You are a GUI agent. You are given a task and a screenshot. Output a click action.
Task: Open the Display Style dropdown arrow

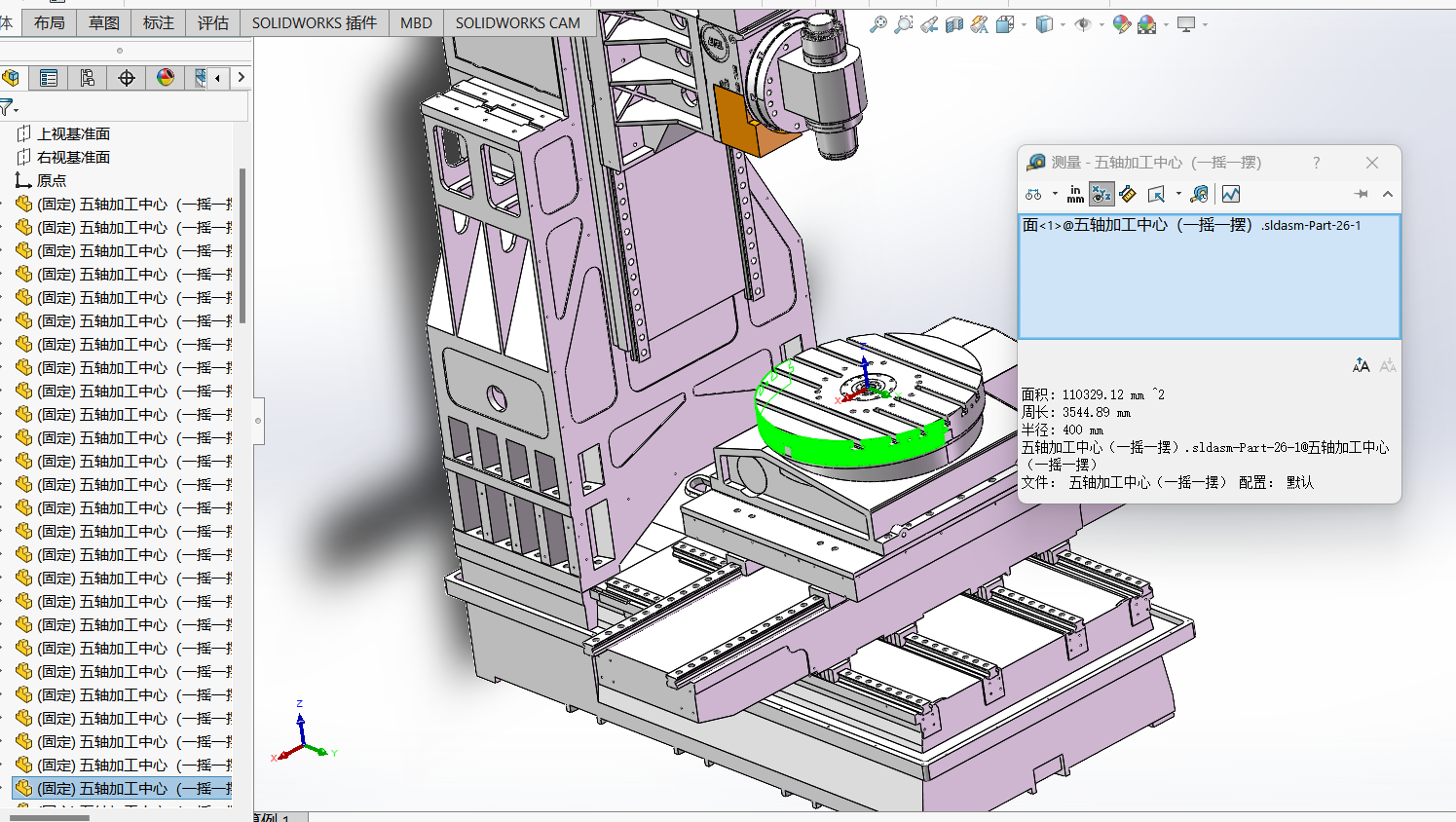pyautogui.click(x=1063, y=25)
